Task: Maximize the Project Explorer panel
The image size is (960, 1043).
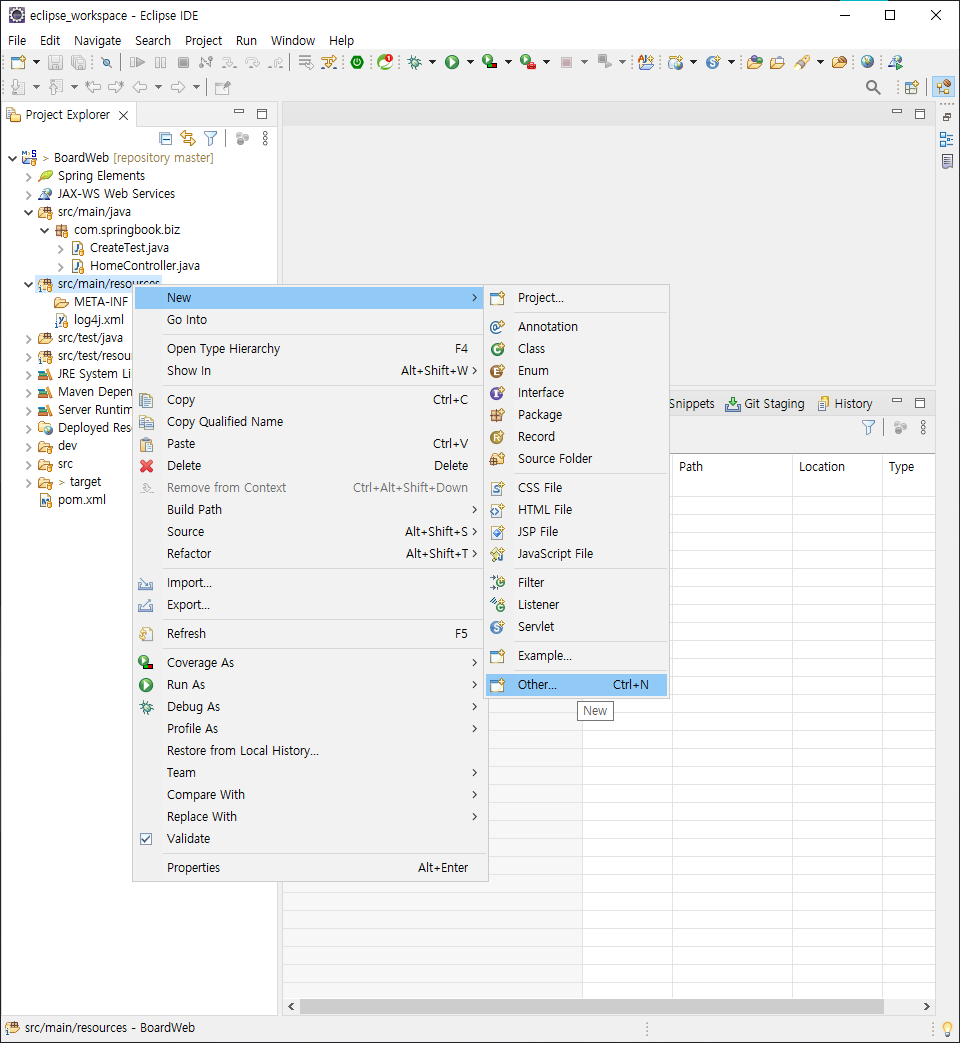Action: pyautogui.click(x=262, y=114)
